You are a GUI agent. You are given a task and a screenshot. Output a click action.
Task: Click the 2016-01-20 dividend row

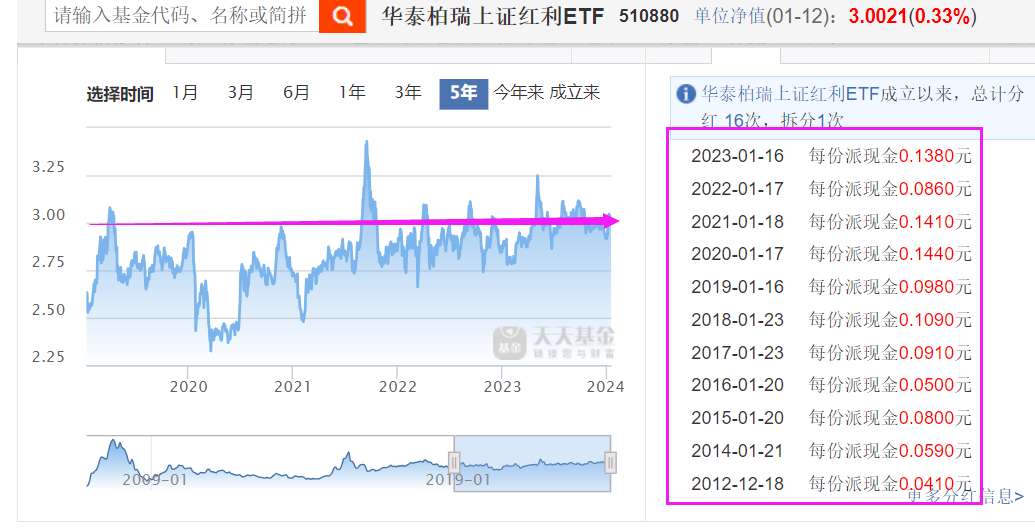click(831, 384)
